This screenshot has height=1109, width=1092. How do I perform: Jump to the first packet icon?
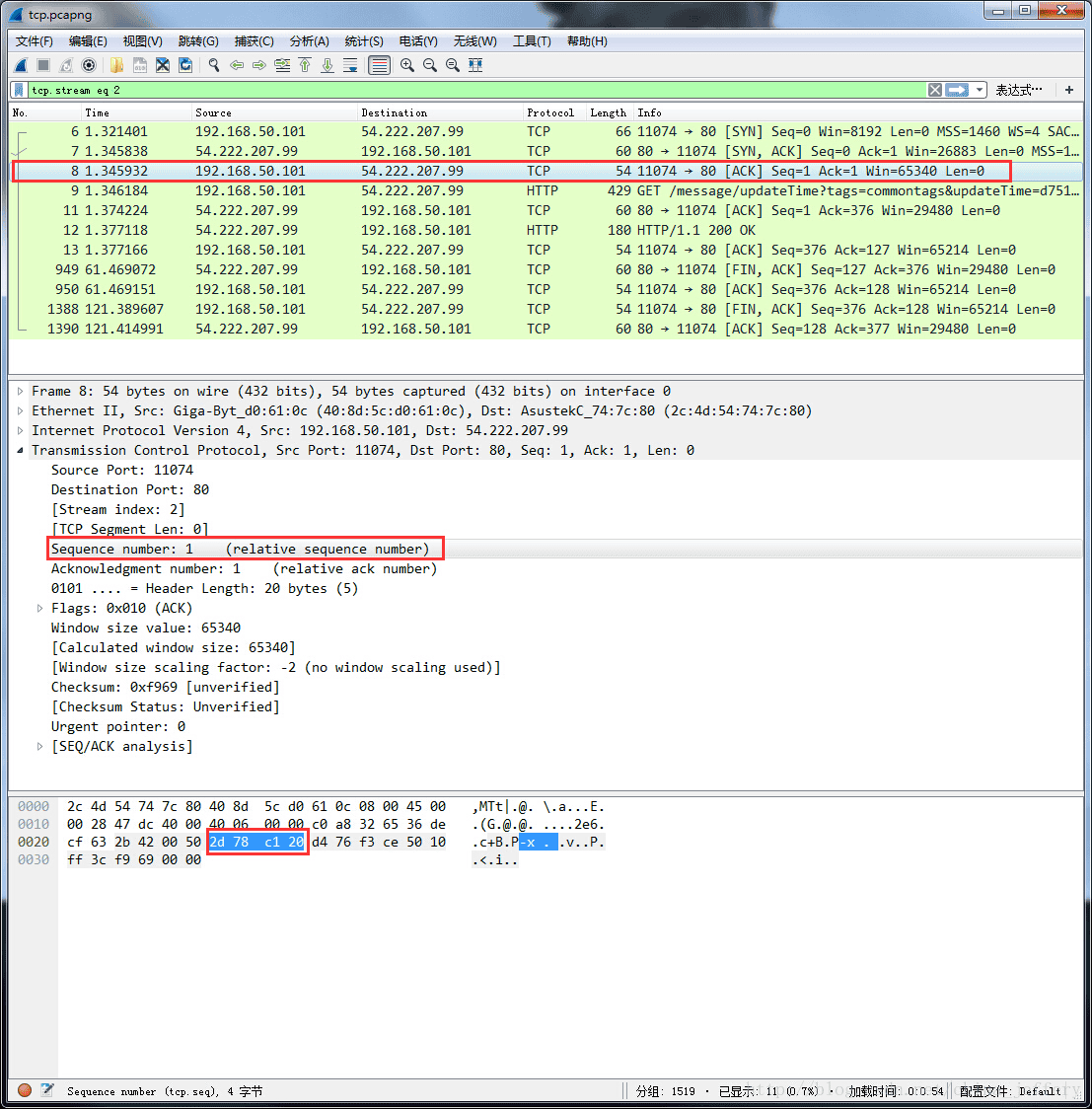click(x=305, y=65)
